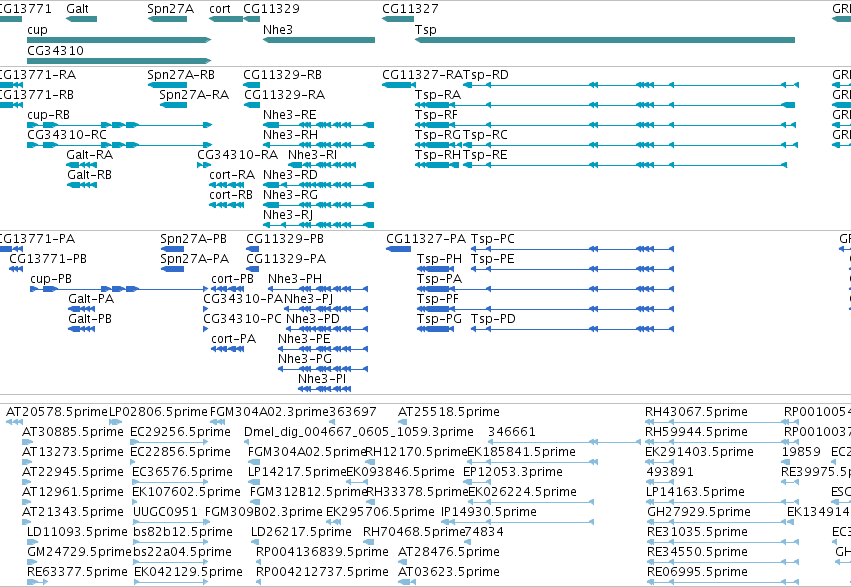Image resolution: width=851 pixels, height=587 pixels.
Task: Select the Galt-RB transcript
Action: [82, 186]
